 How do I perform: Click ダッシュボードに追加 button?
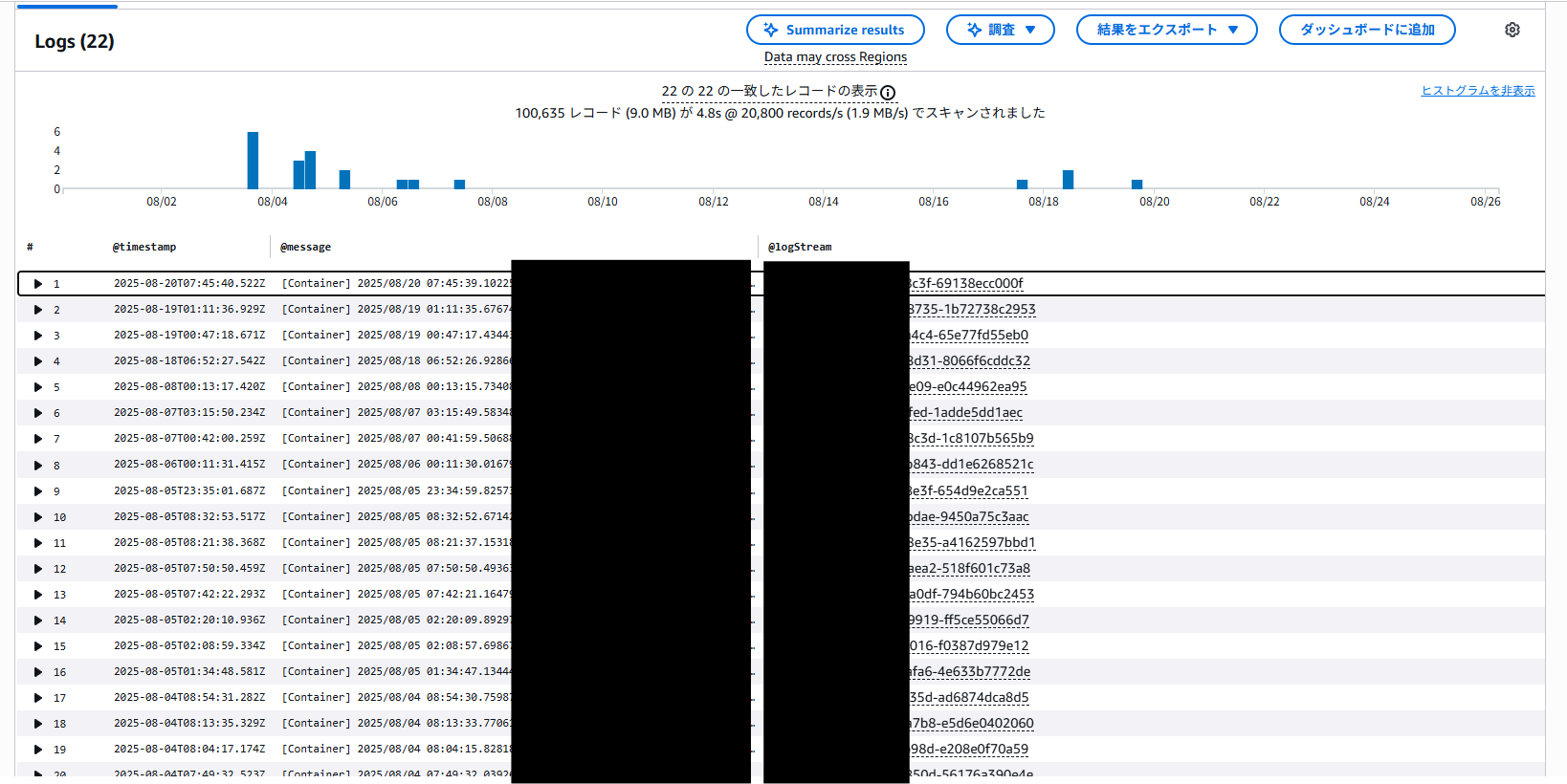tap(1366, 30)
